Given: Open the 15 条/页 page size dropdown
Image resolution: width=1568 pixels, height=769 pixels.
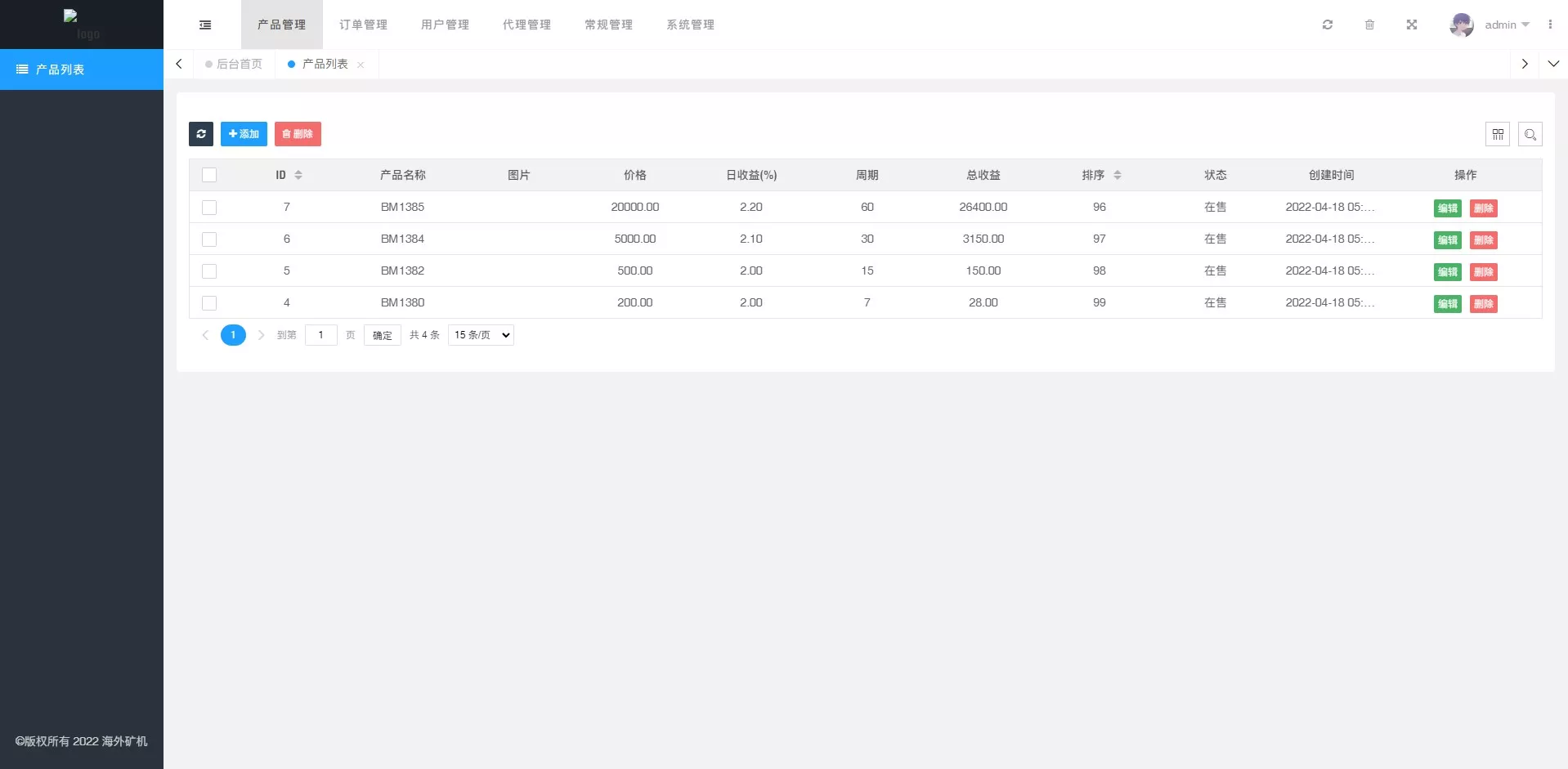Looking at the screenshot, I should [481, 335].
